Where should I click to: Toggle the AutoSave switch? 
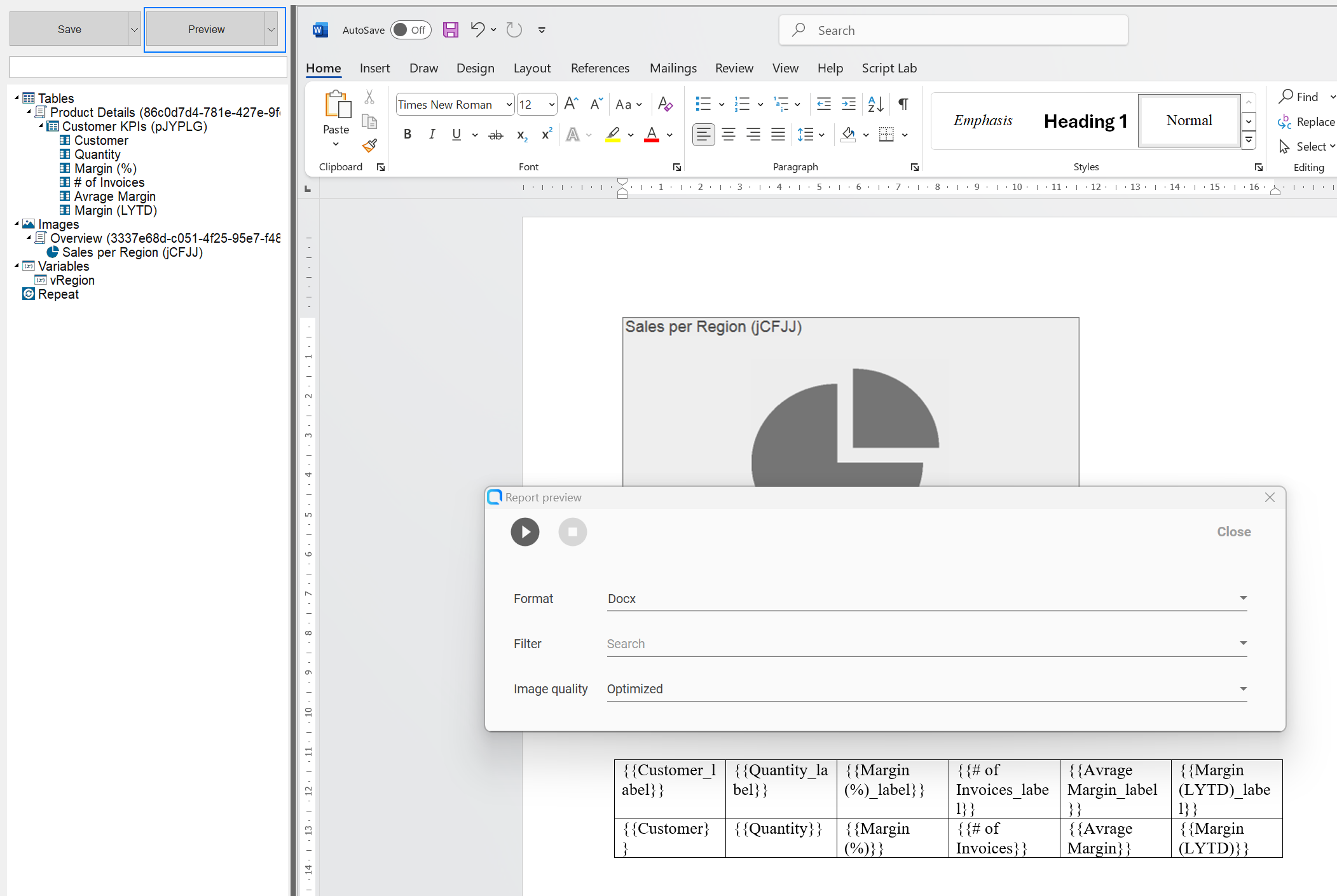(x=410, y=30)
